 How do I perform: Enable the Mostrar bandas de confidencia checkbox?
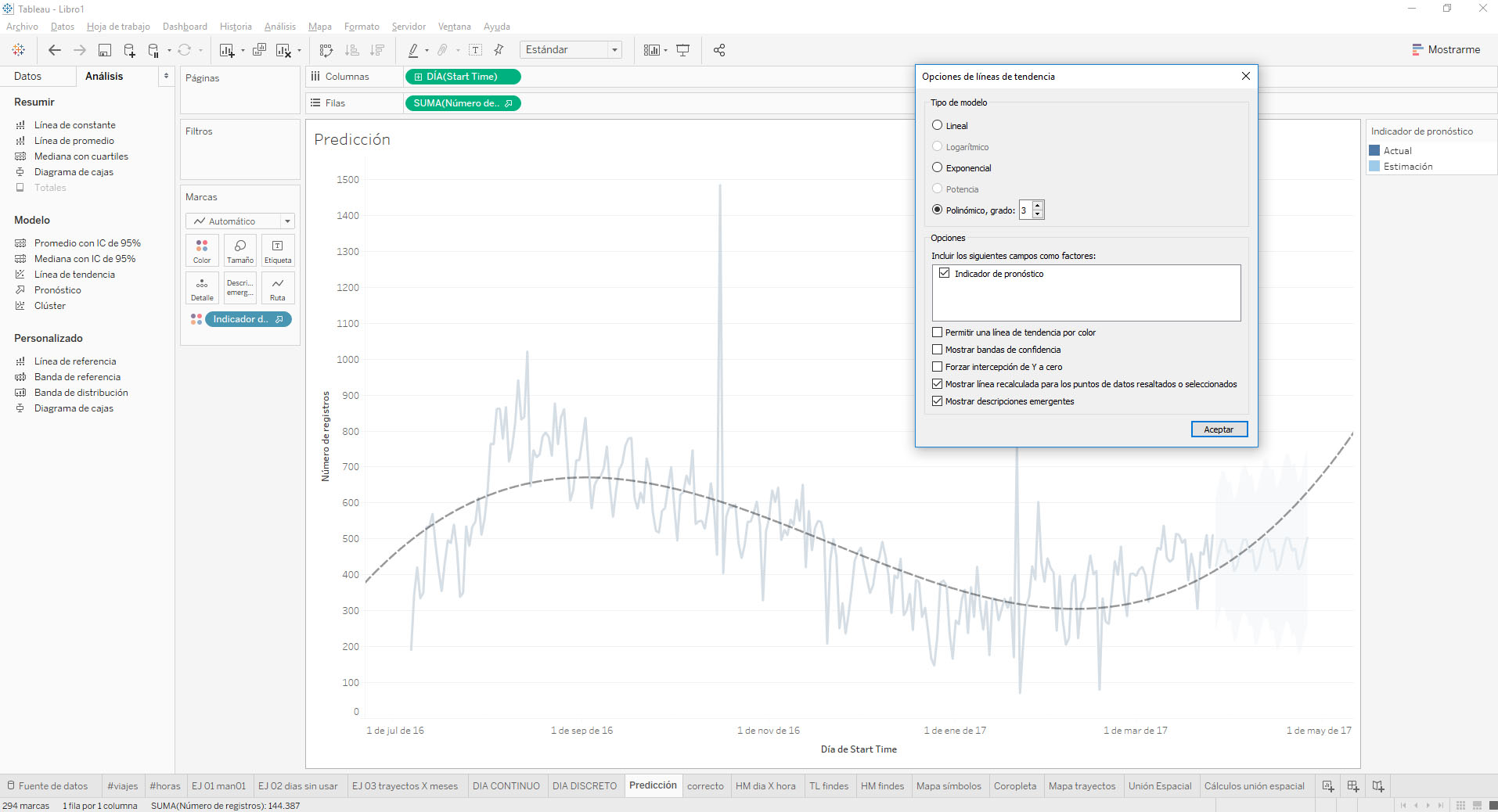[x=937, y=349]
